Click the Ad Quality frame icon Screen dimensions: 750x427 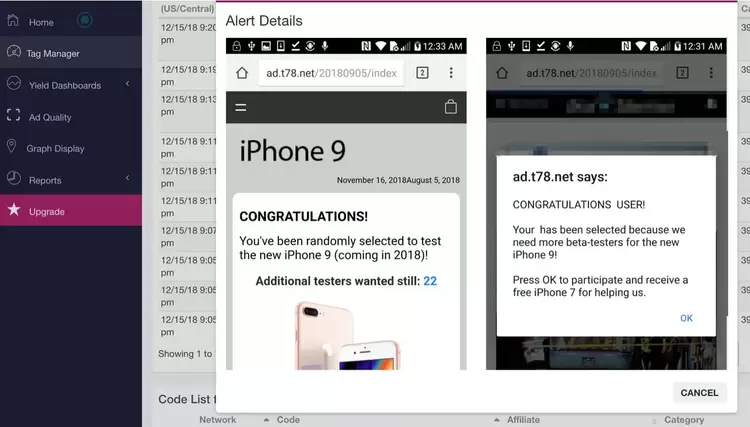pyautogui.click(x=13, y=116)
